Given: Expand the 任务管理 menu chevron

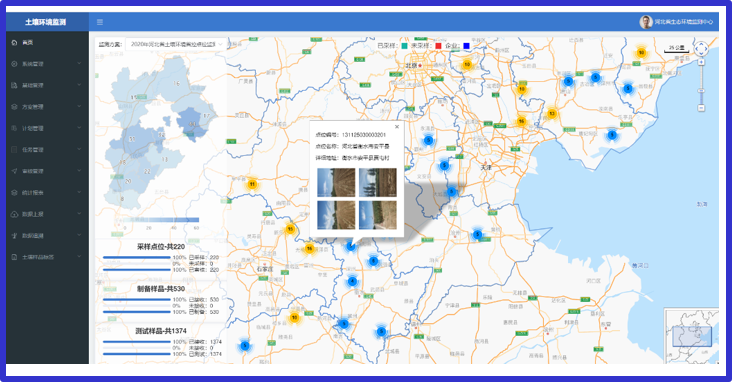Looking at the screenshot, I should 79,149.
